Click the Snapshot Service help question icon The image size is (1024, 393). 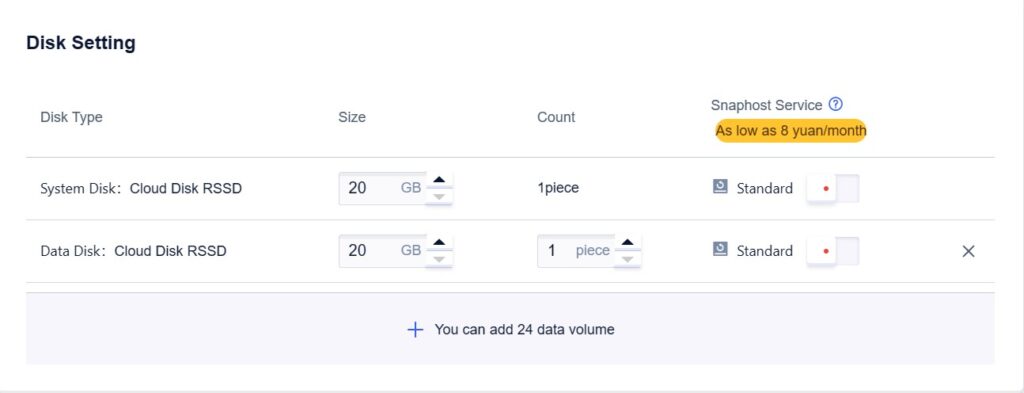point(835,104)
